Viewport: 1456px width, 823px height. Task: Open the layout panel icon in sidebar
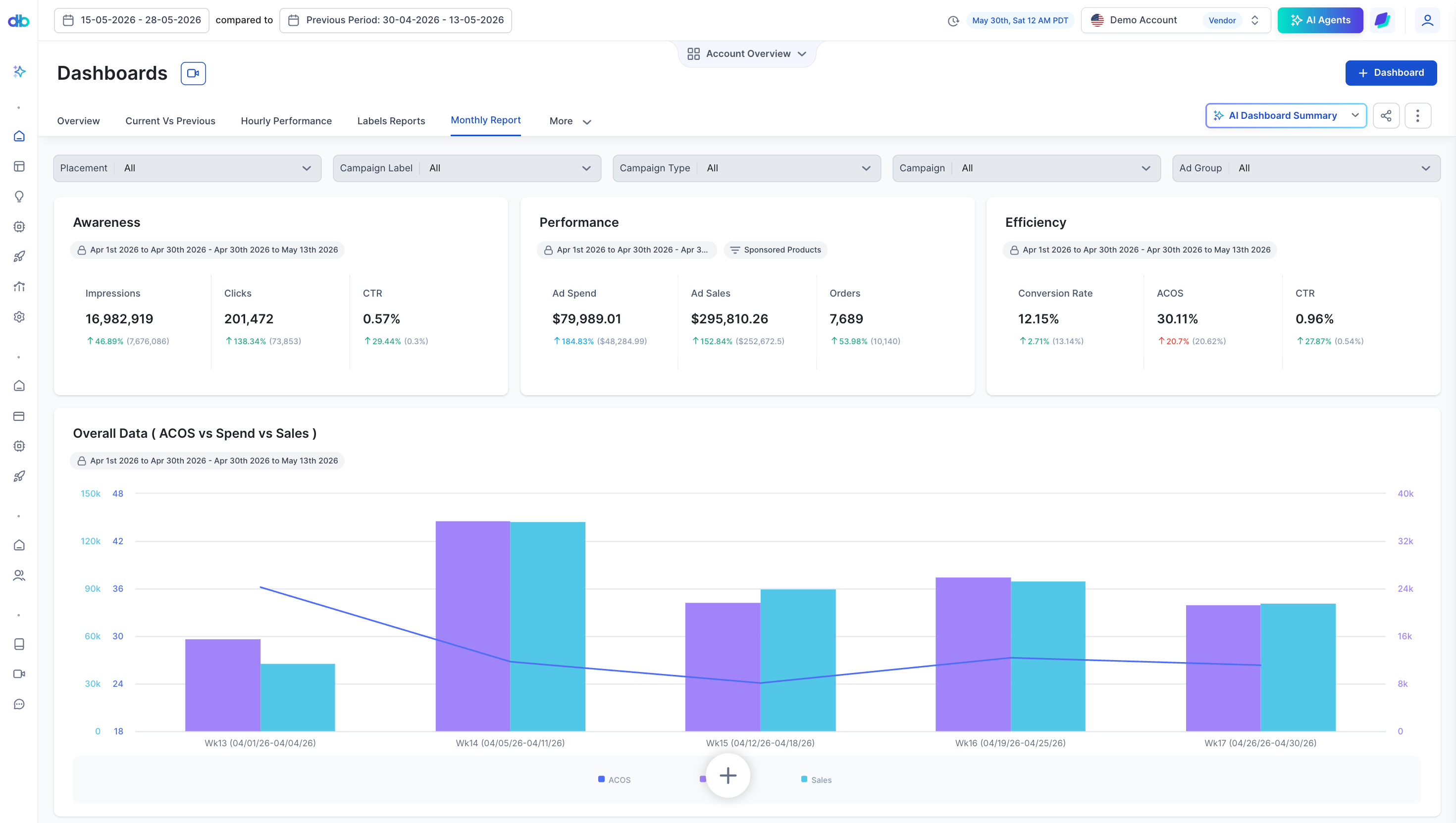tap(19, 166)
